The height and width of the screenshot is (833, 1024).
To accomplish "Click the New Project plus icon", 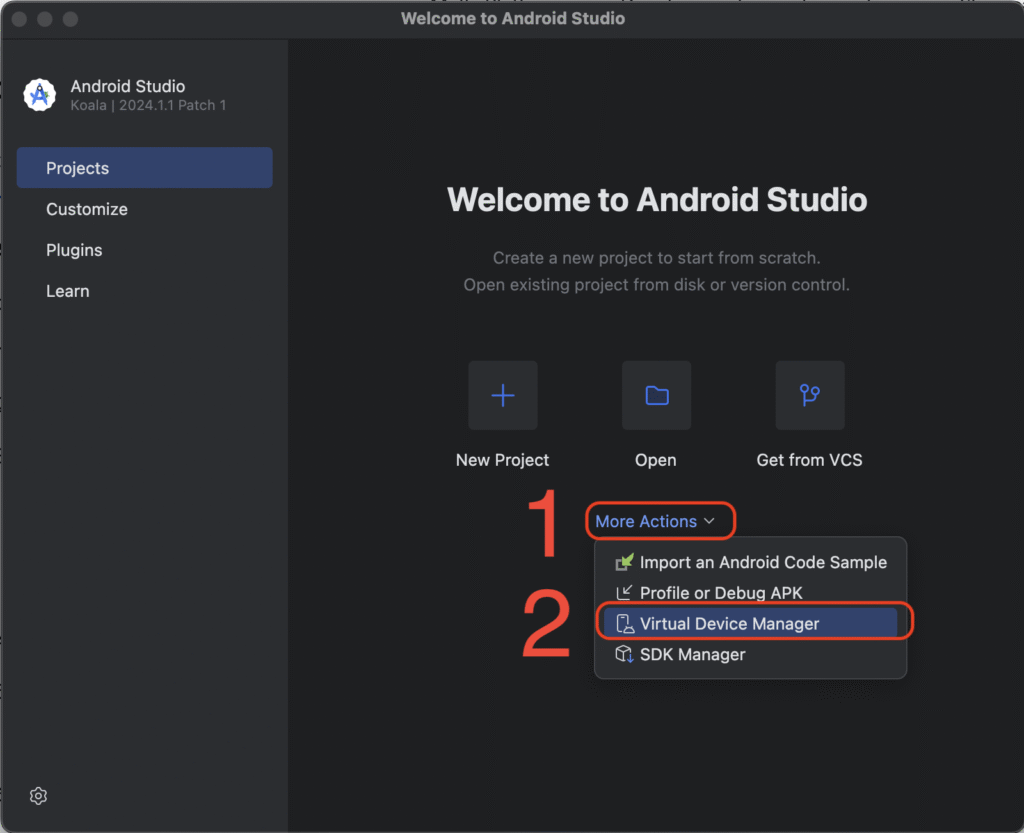I will pos(503,396).
